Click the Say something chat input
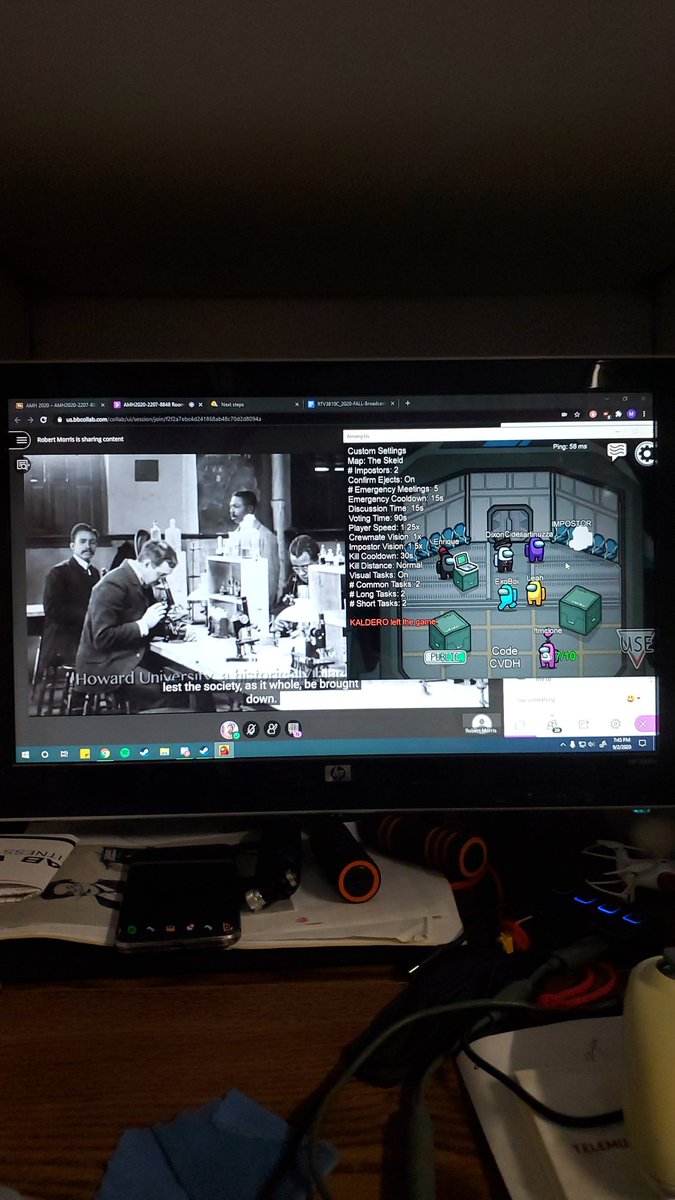Image resolution: width=675 pixels, height=1200 pixels. (565, 698)
